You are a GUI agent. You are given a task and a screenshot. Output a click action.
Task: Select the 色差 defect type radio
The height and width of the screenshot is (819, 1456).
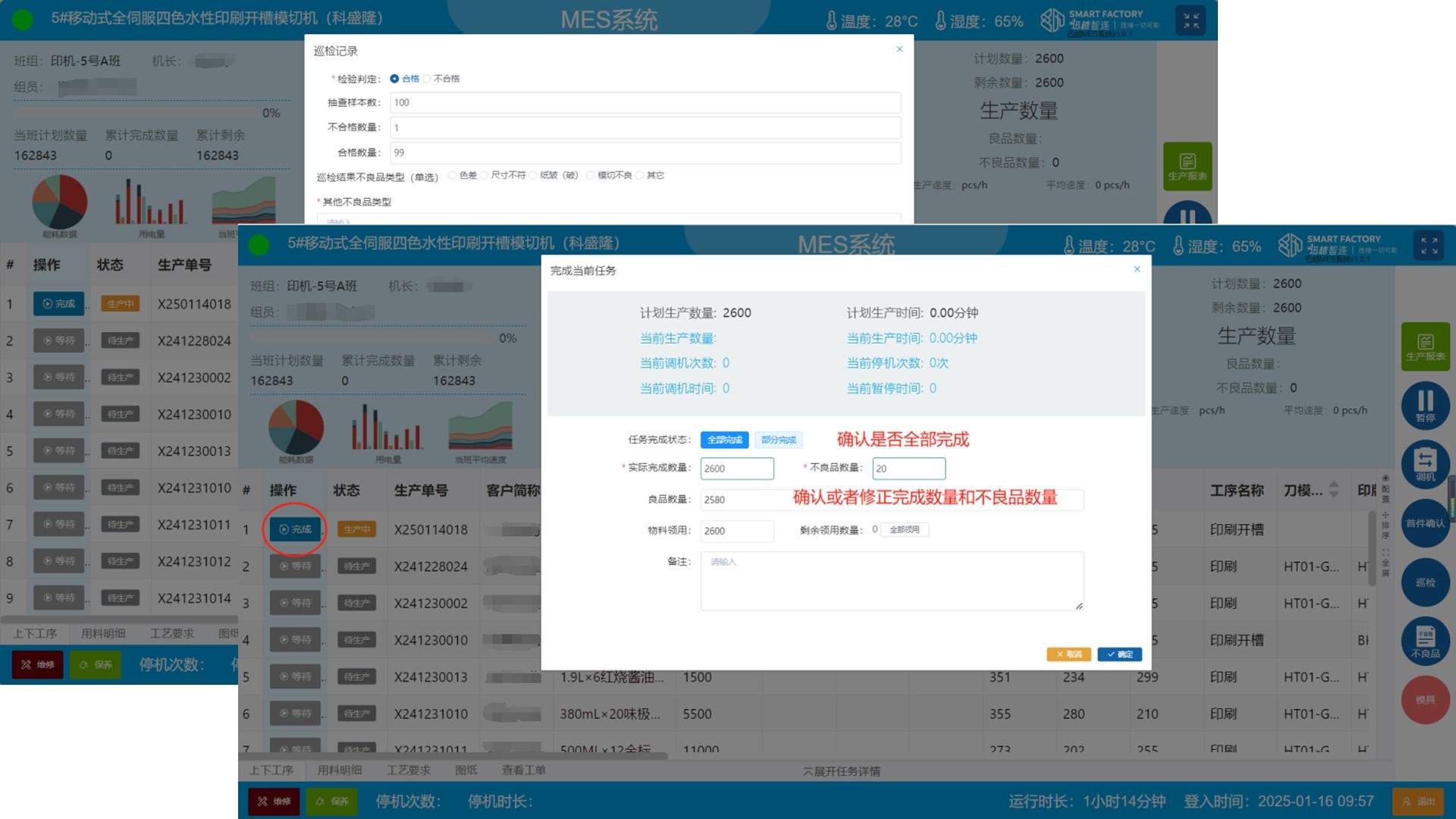(453, 175)
